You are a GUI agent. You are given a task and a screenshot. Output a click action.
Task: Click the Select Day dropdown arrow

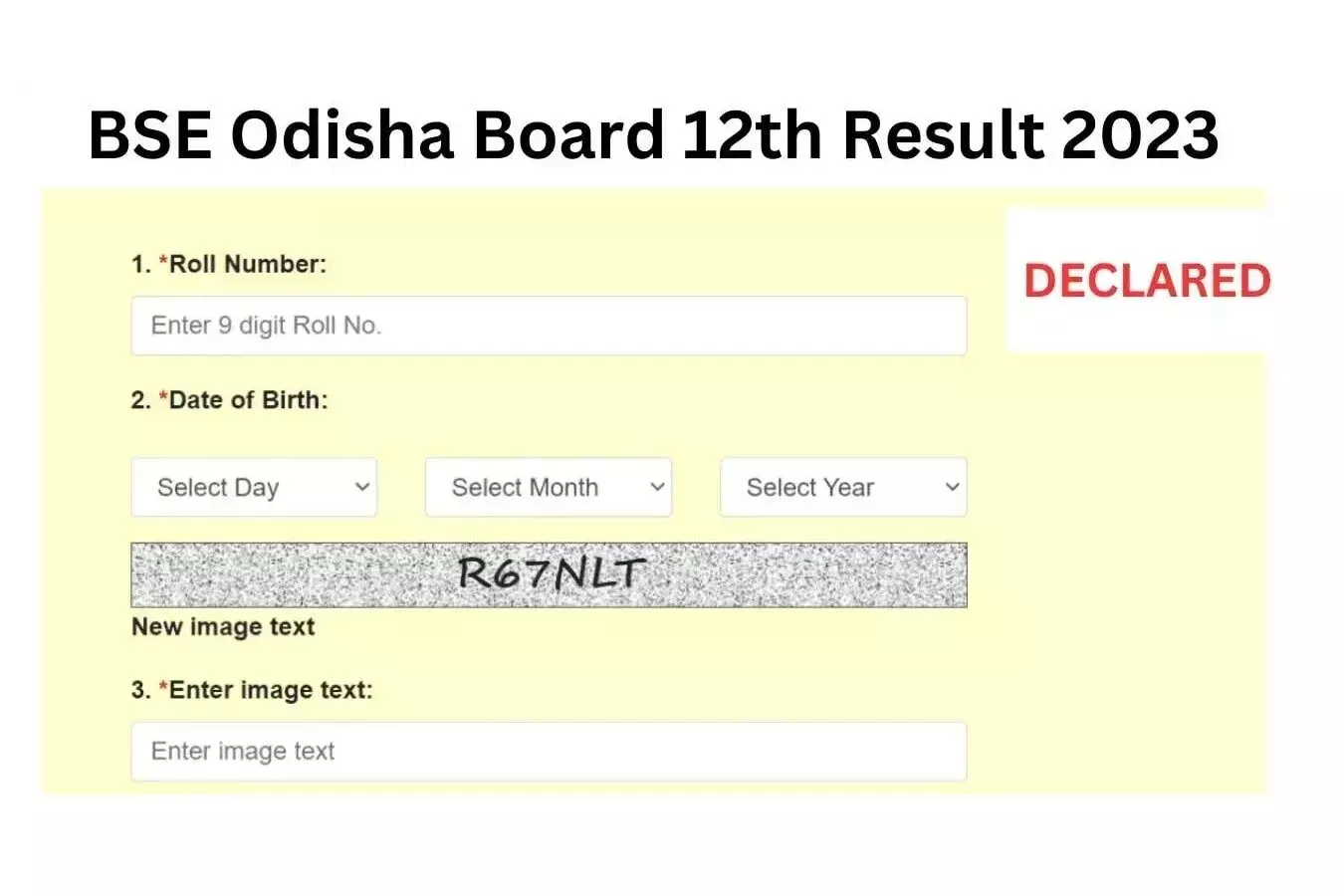click(x=362, y=487)
